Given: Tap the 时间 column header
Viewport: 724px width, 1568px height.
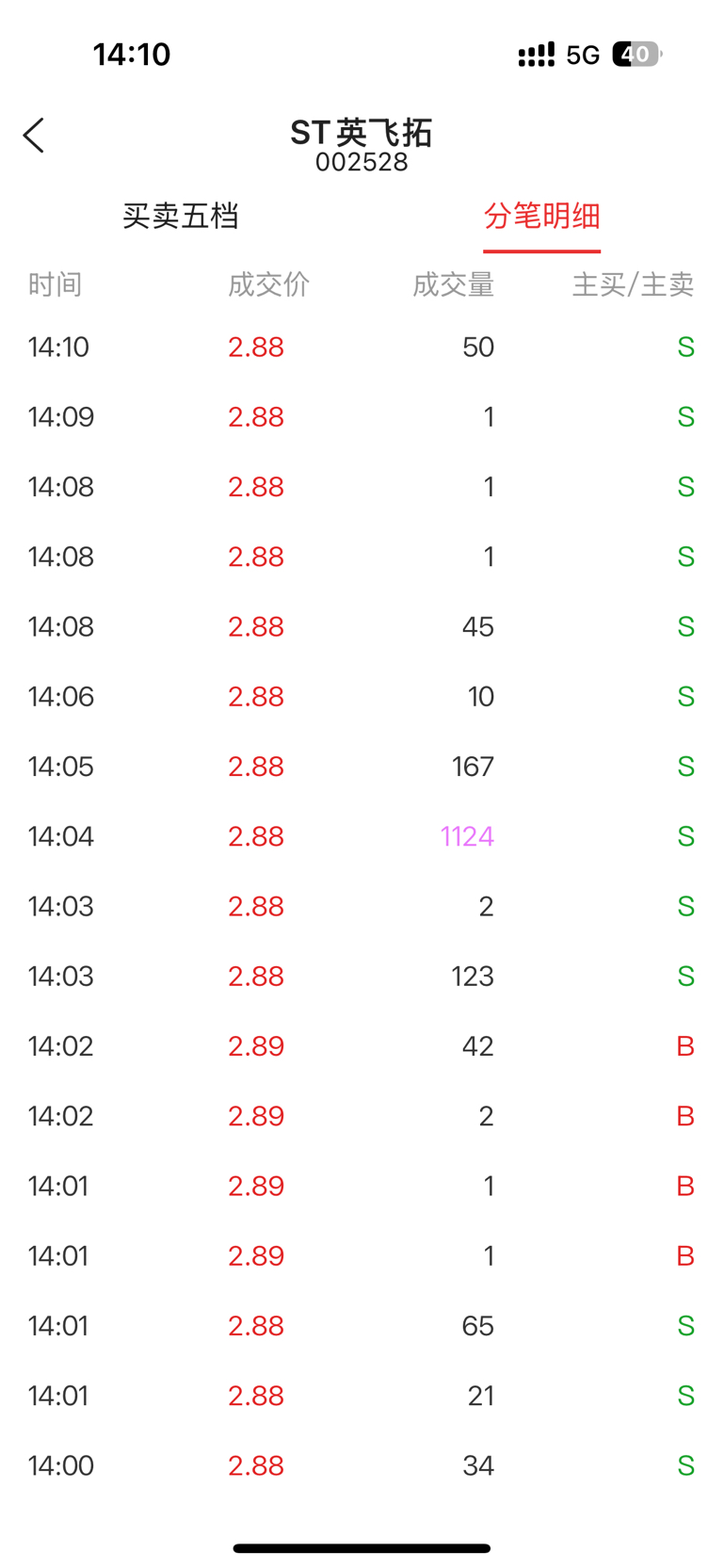Looking at the screenshot, I should [56, 283].
